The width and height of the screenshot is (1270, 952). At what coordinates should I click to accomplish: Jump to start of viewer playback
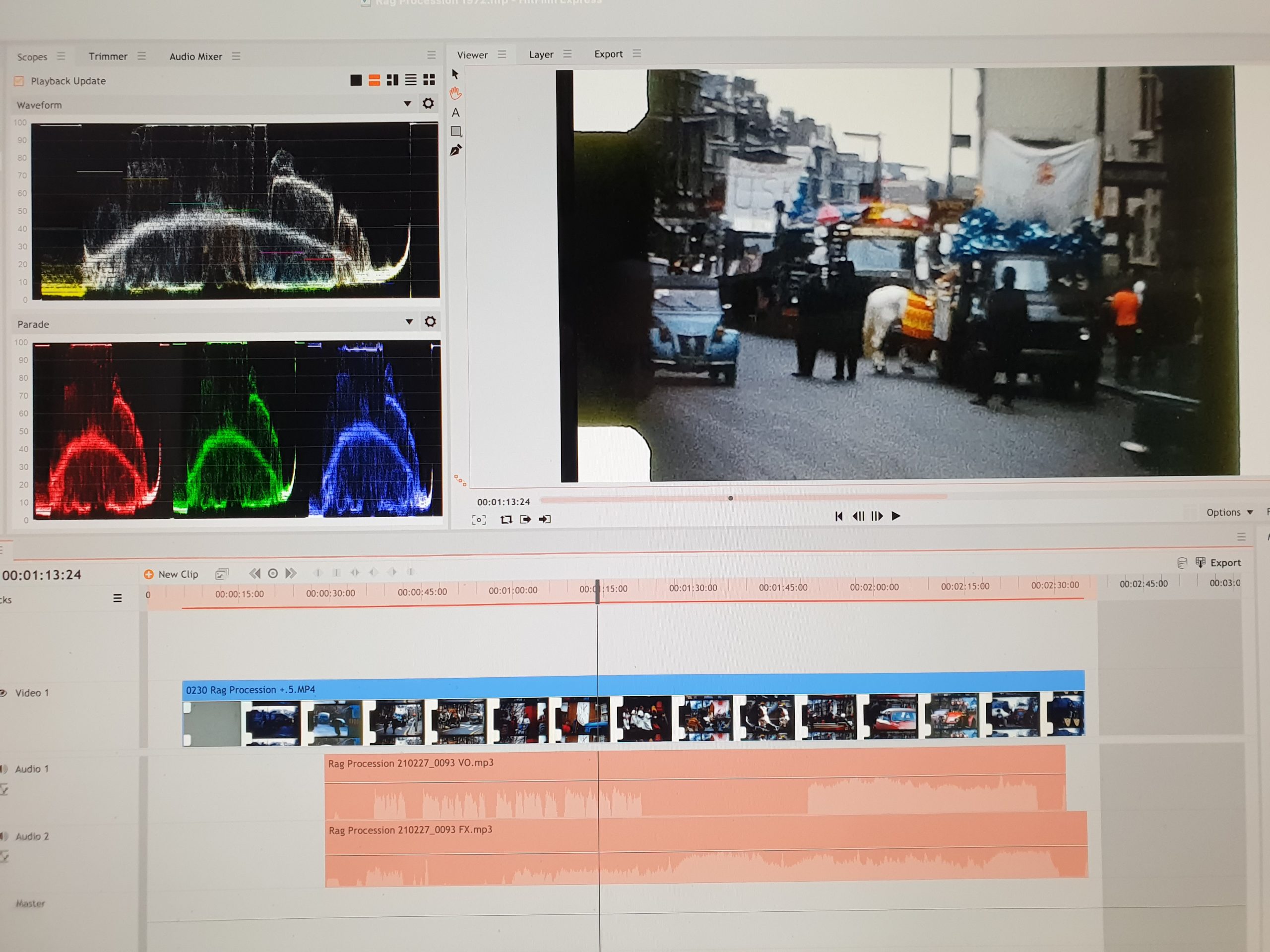coord(839,517)
